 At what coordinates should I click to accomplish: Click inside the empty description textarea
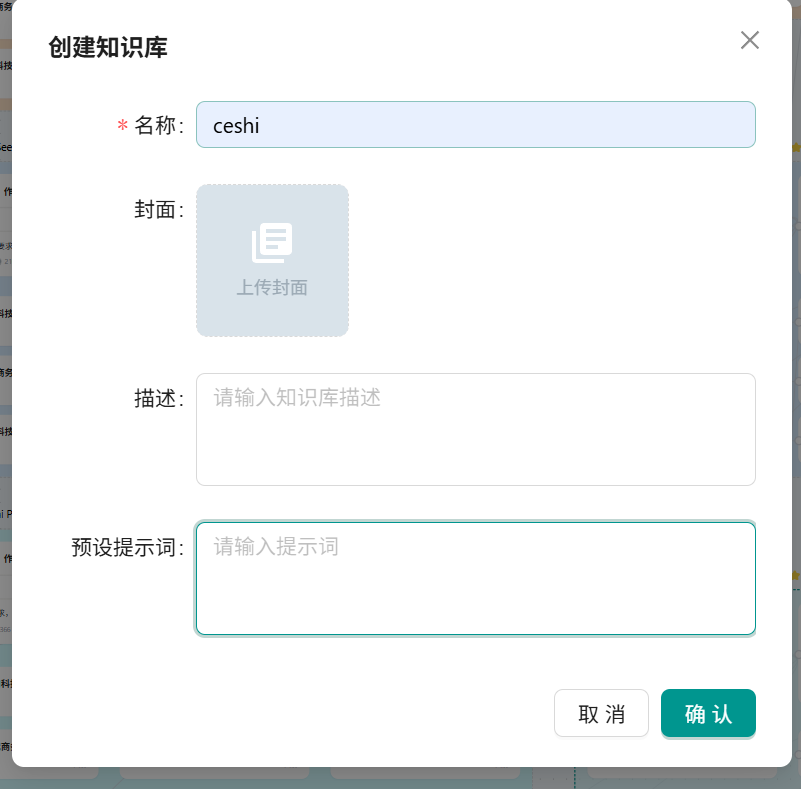(x=476, y=440)
